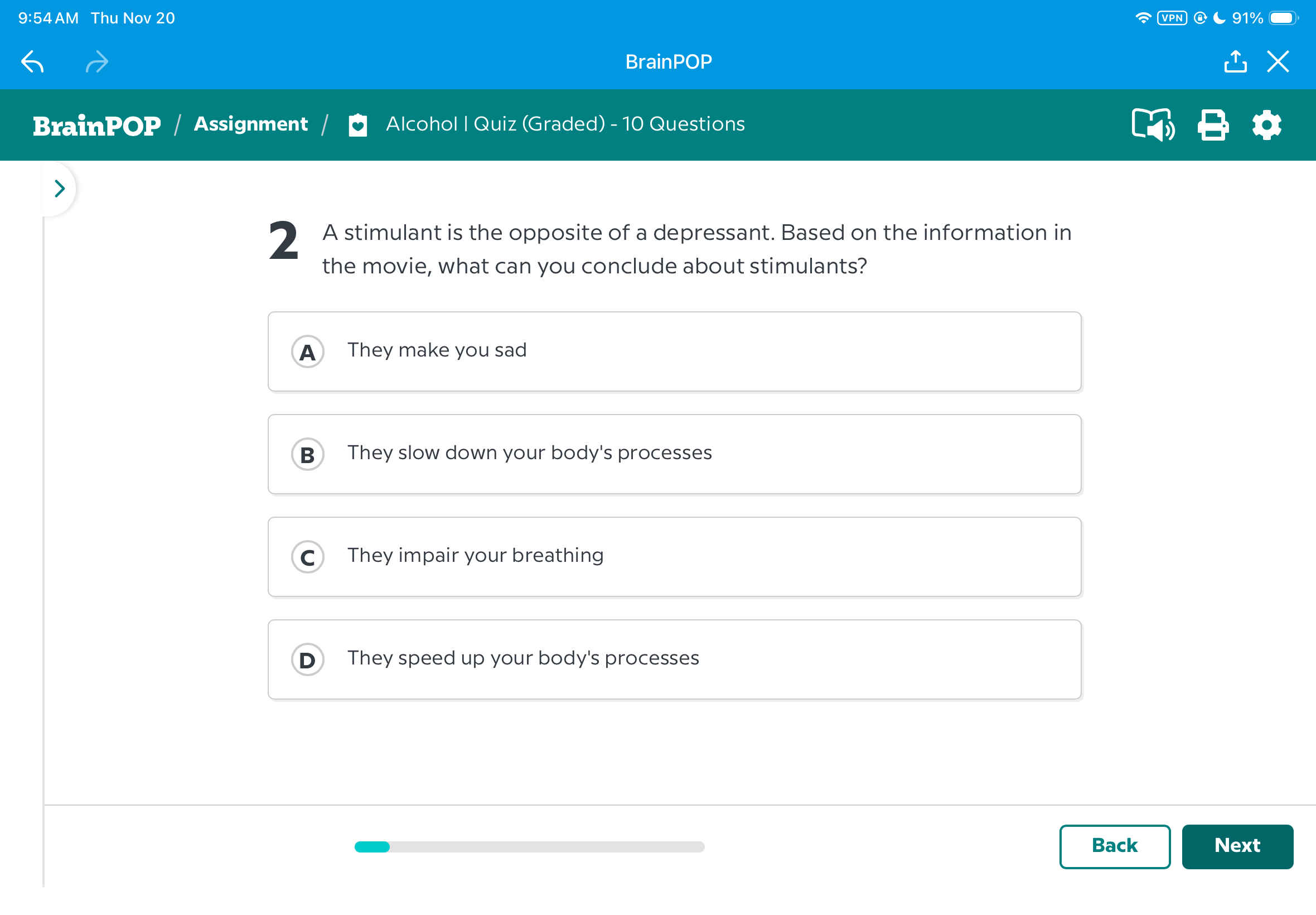
Task: Tap the browser forward arrow icon
Action: pyautogui.click(x=97, y=62)
